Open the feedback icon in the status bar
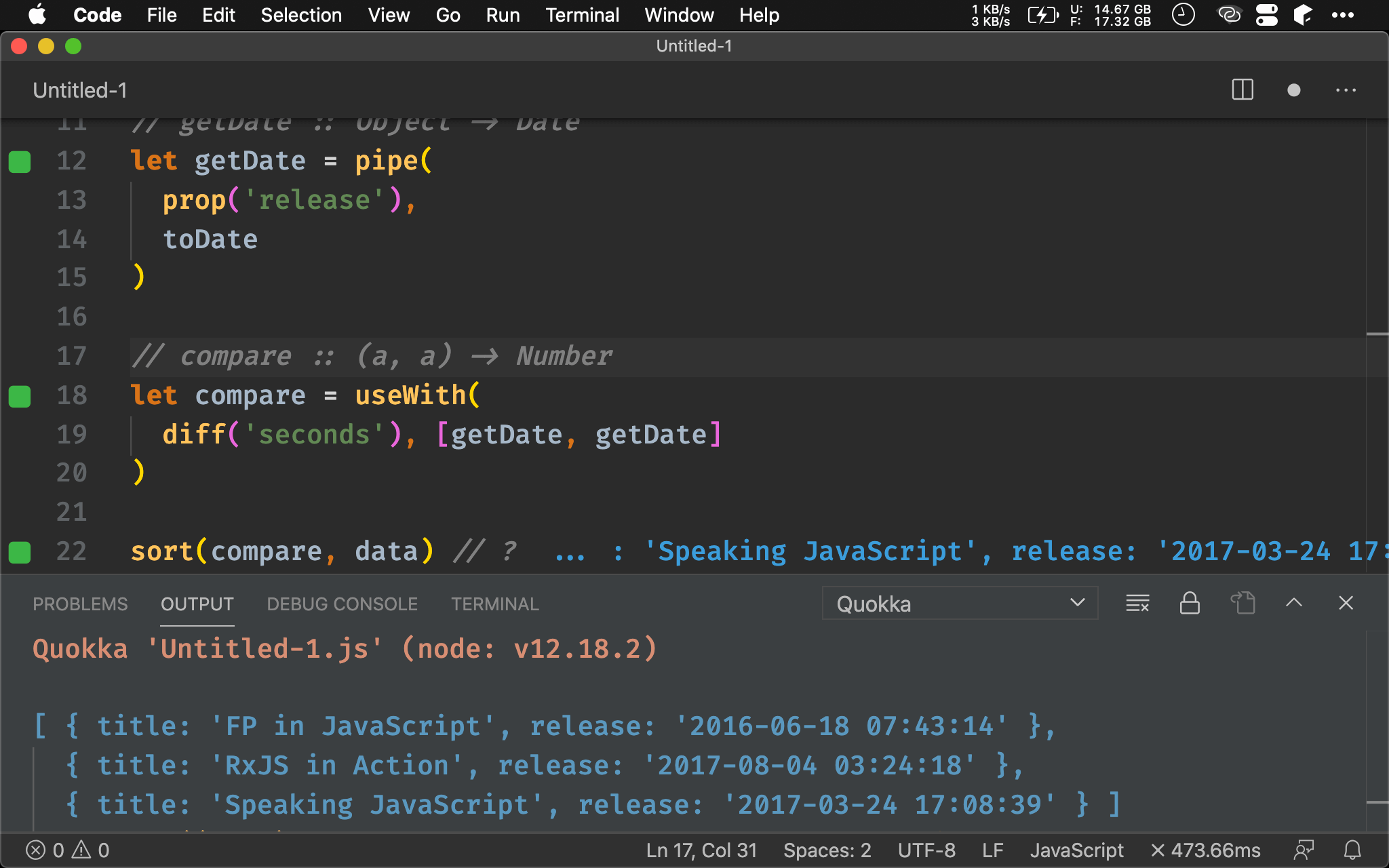This screenshot has height=868, width=1389. click(1304, 850)
